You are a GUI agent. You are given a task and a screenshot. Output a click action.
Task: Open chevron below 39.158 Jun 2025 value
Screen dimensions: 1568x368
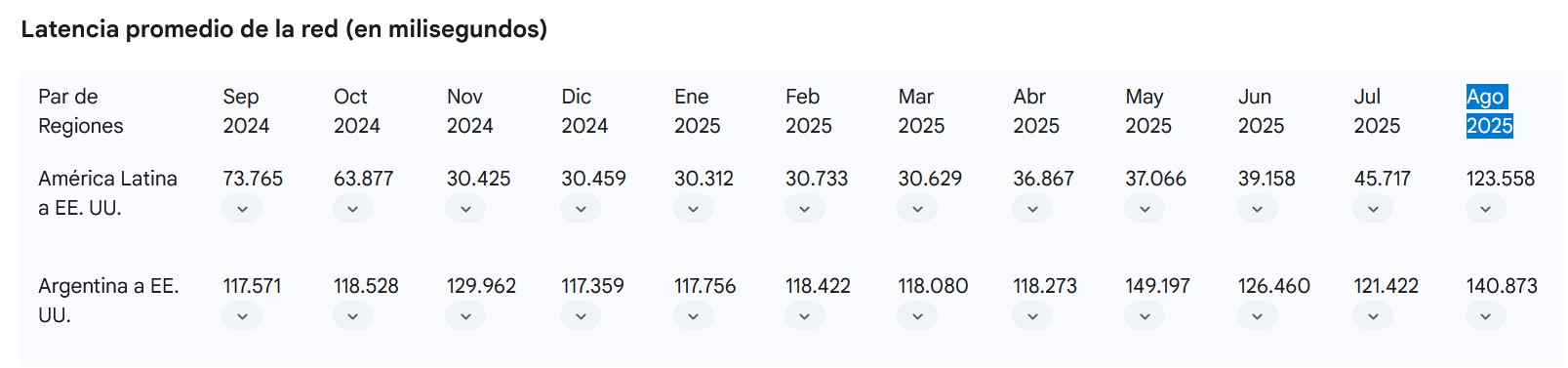[x=1257, y=209]
